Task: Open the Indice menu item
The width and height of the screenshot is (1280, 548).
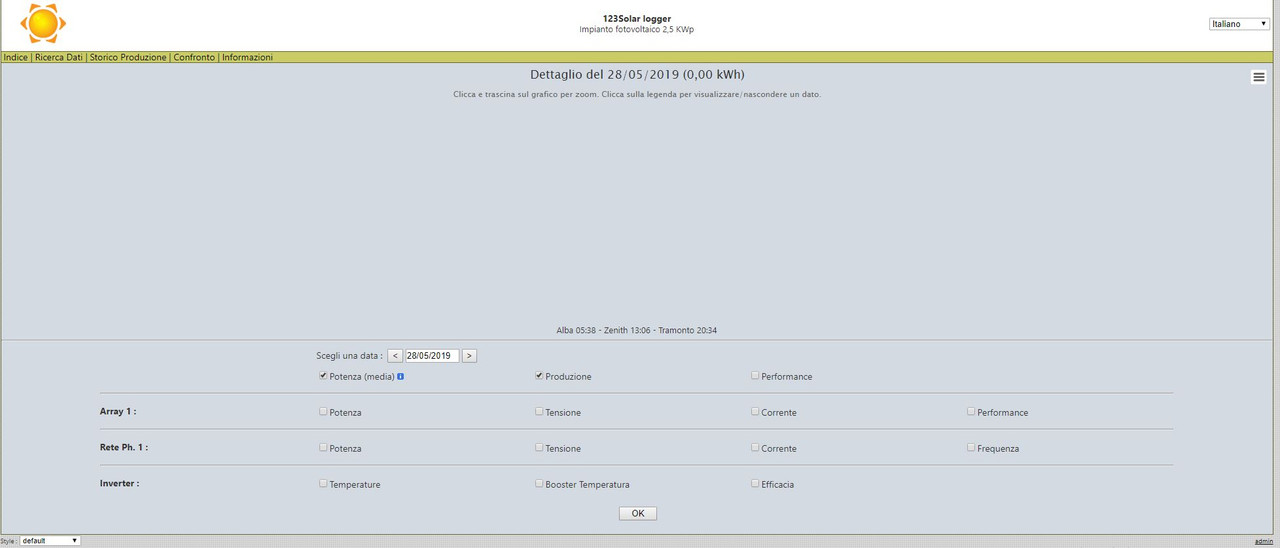Action: 16,58
